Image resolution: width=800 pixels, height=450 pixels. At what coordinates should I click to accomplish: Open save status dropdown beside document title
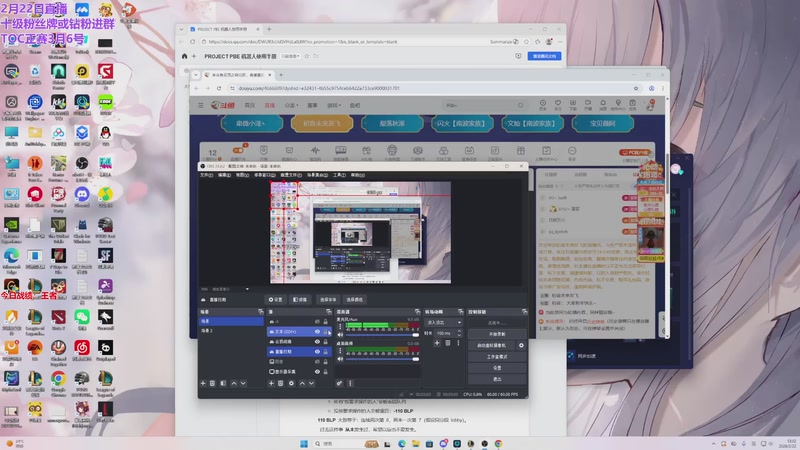[x=291, y=56]
